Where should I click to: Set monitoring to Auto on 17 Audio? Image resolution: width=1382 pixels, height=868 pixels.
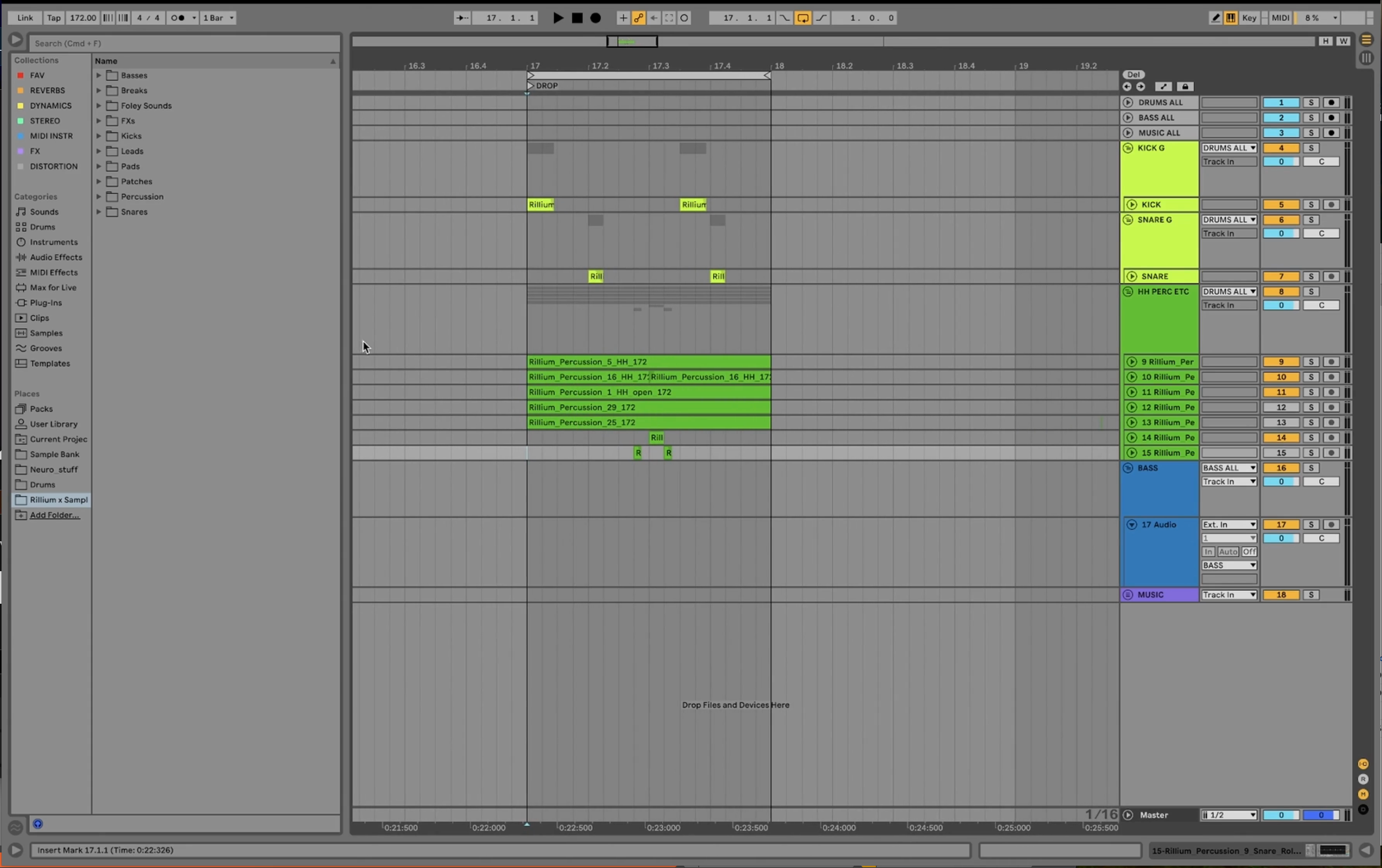click(1228, 552)
